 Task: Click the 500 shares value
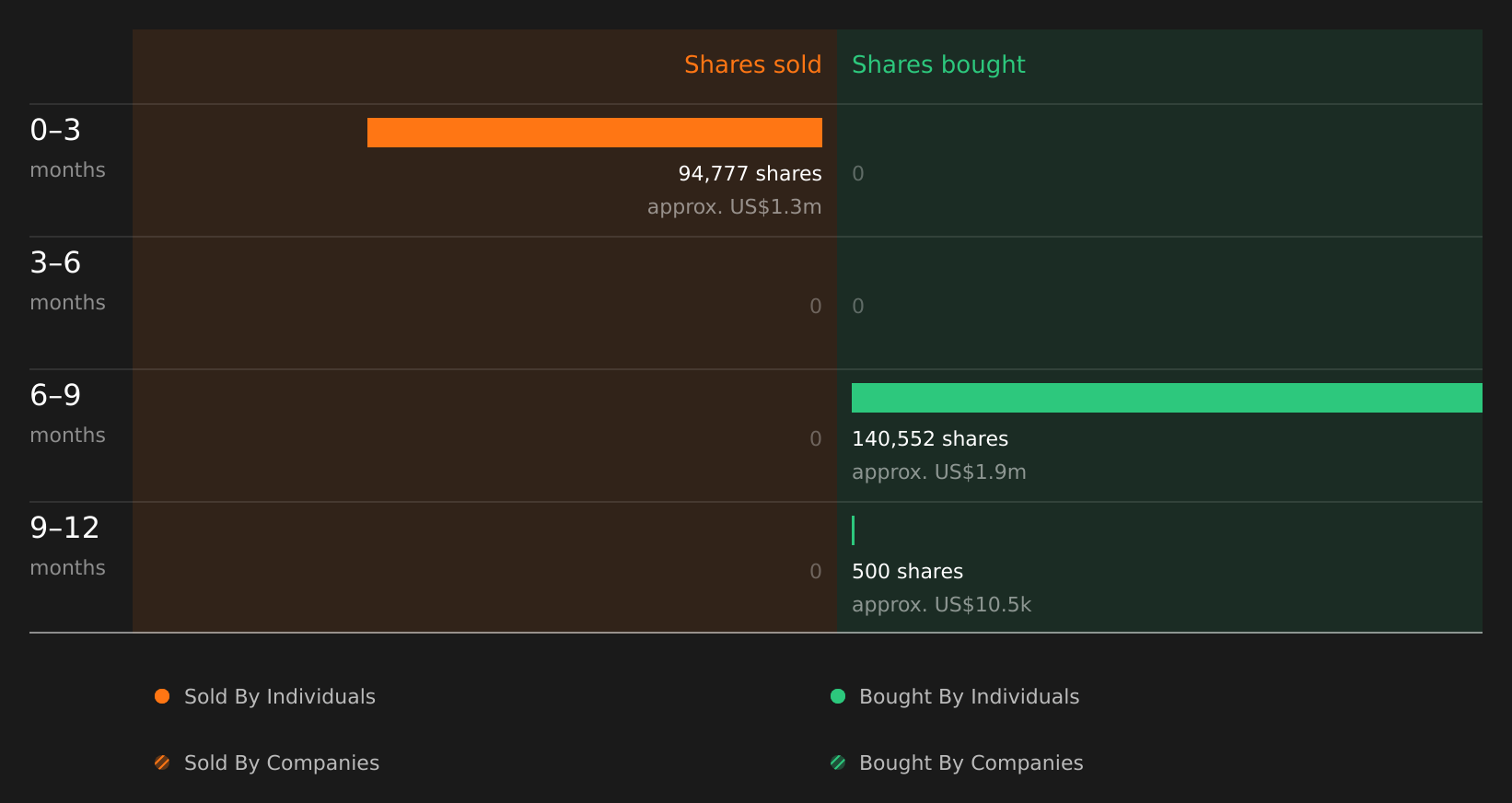[908, 572]
